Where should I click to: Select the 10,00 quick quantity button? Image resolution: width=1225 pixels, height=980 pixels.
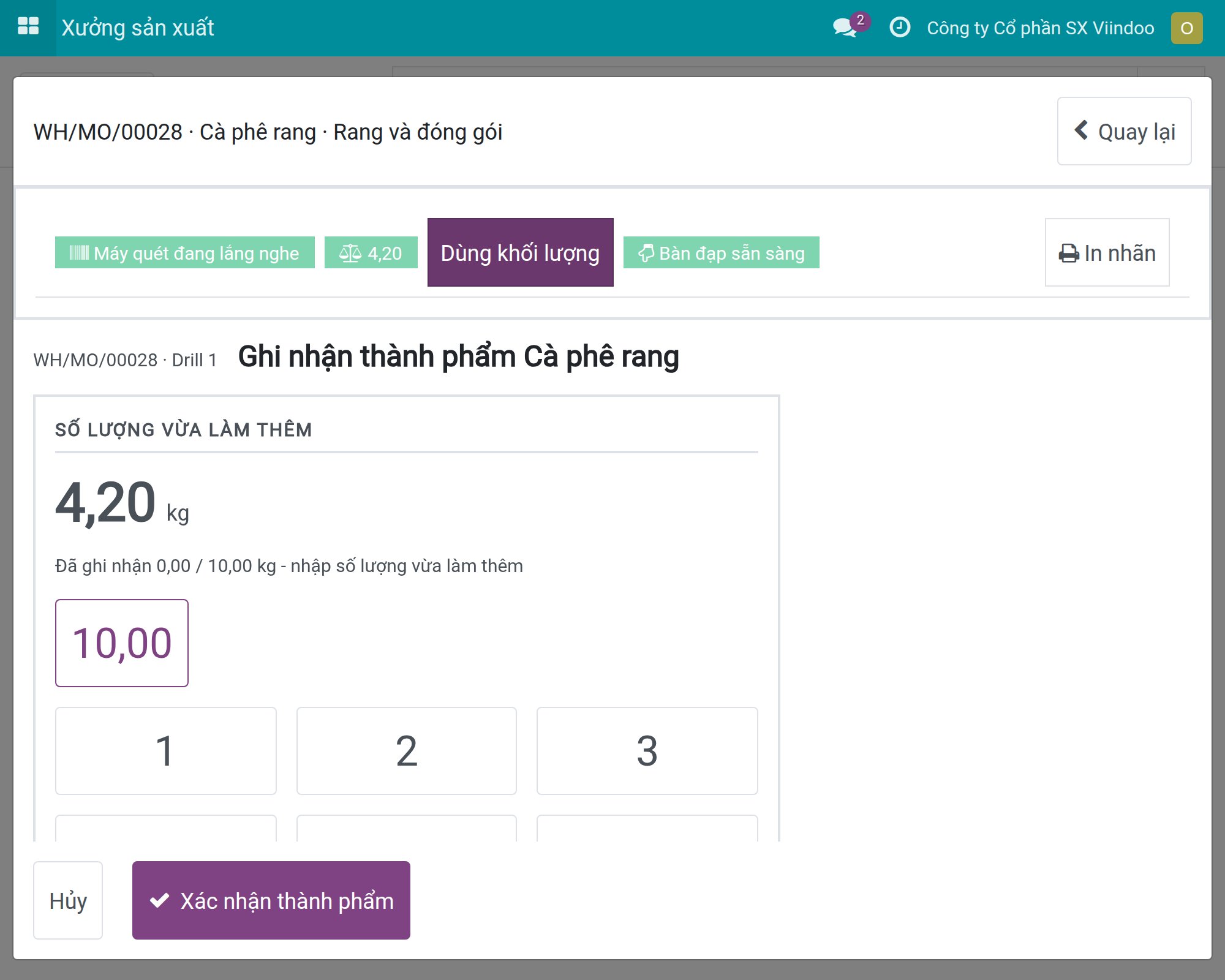(x=122, y=643)
